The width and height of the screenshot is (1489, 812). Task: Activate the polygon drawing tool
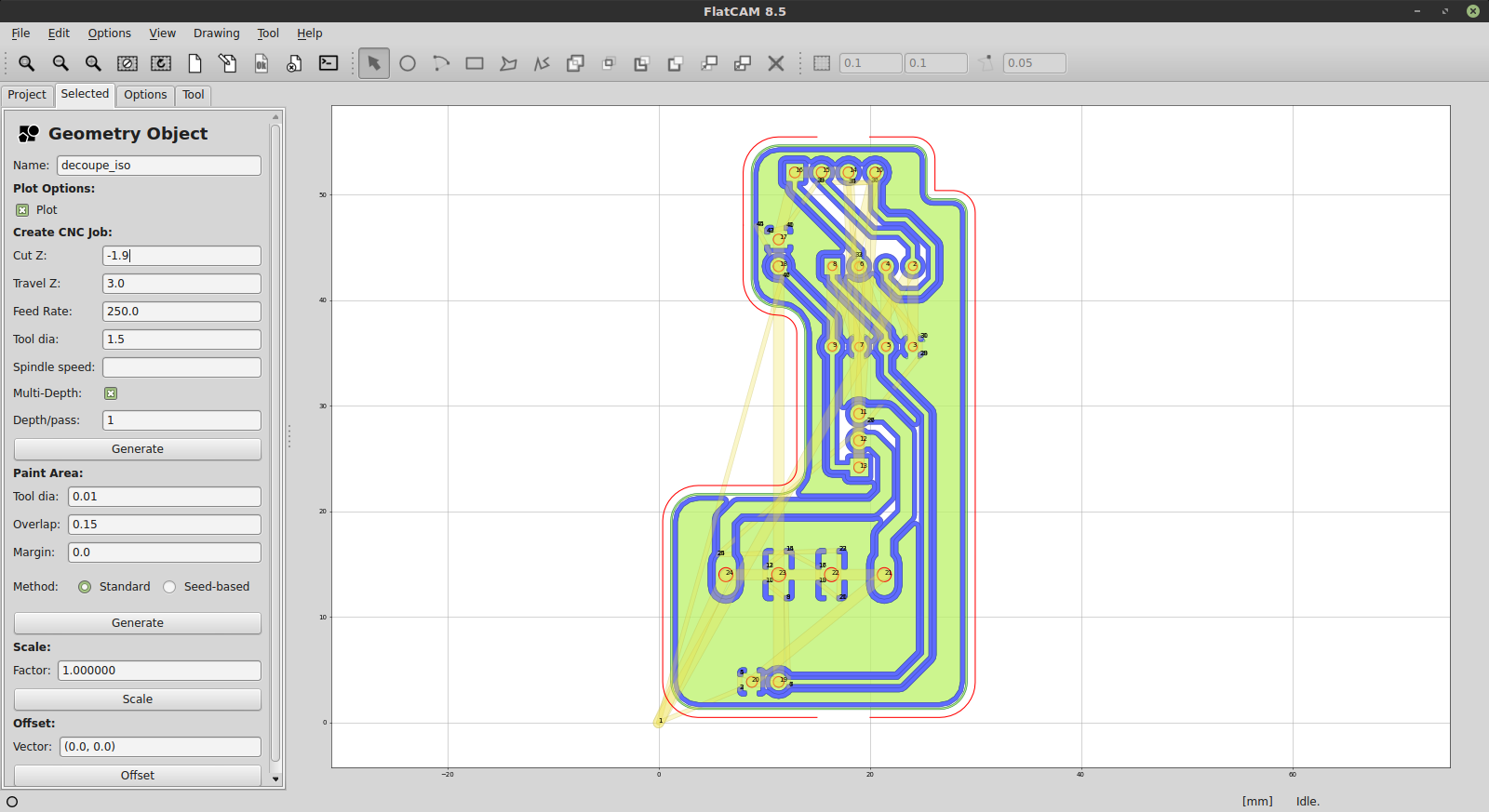[508, 63]
